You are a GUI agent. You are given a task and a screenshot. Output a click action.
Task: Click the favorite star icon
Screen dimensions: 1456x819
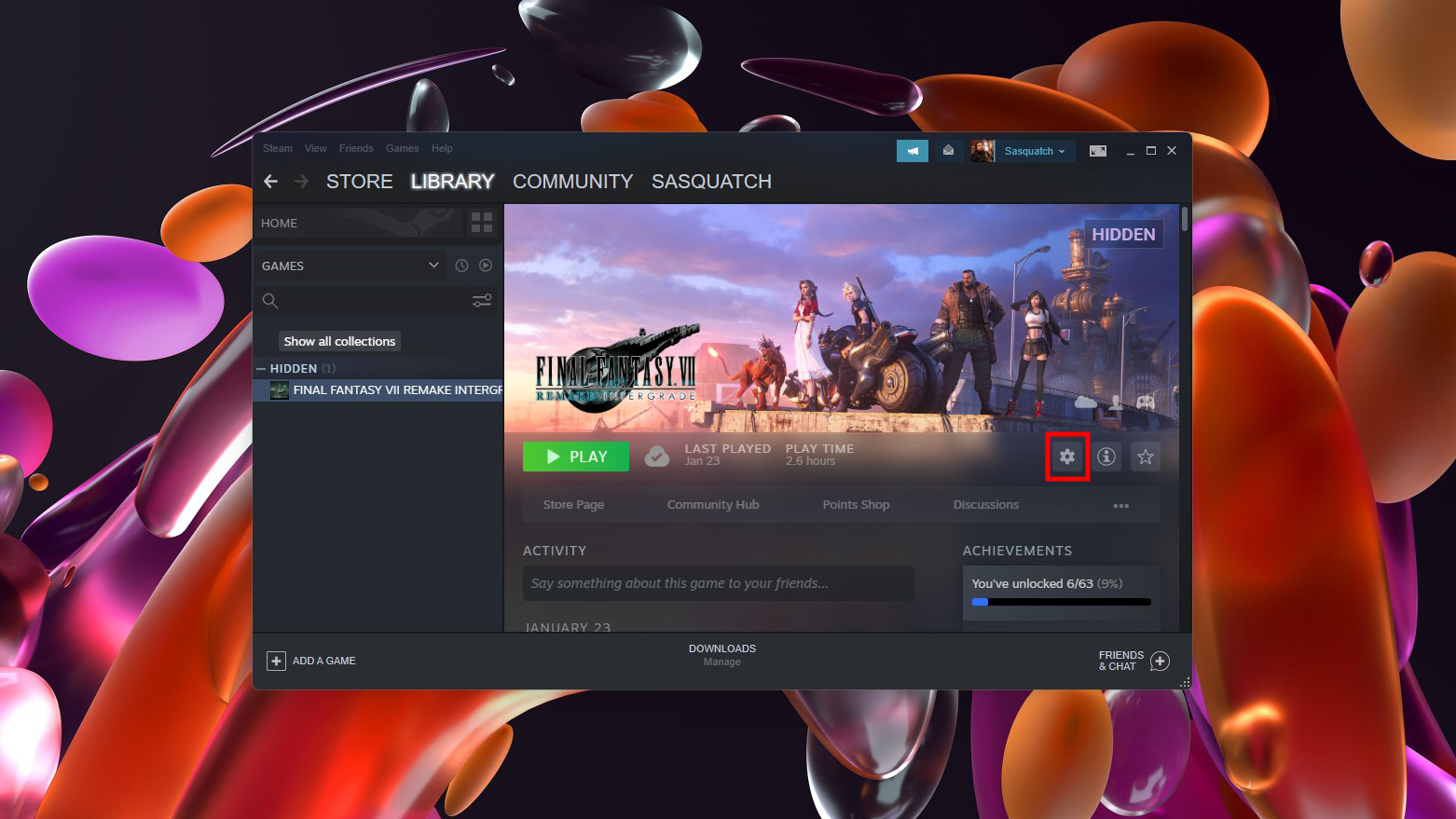tap(1146, 457)
